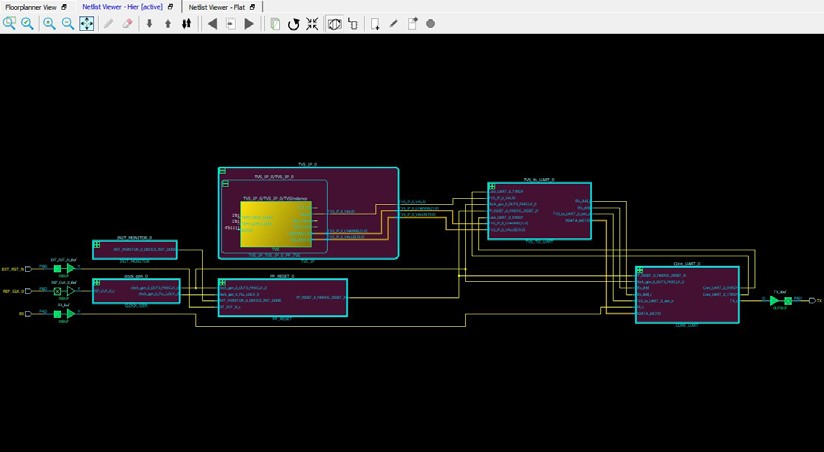
Task: Click the down arrow toolbar icon
Action: click(x=149, y=23)
